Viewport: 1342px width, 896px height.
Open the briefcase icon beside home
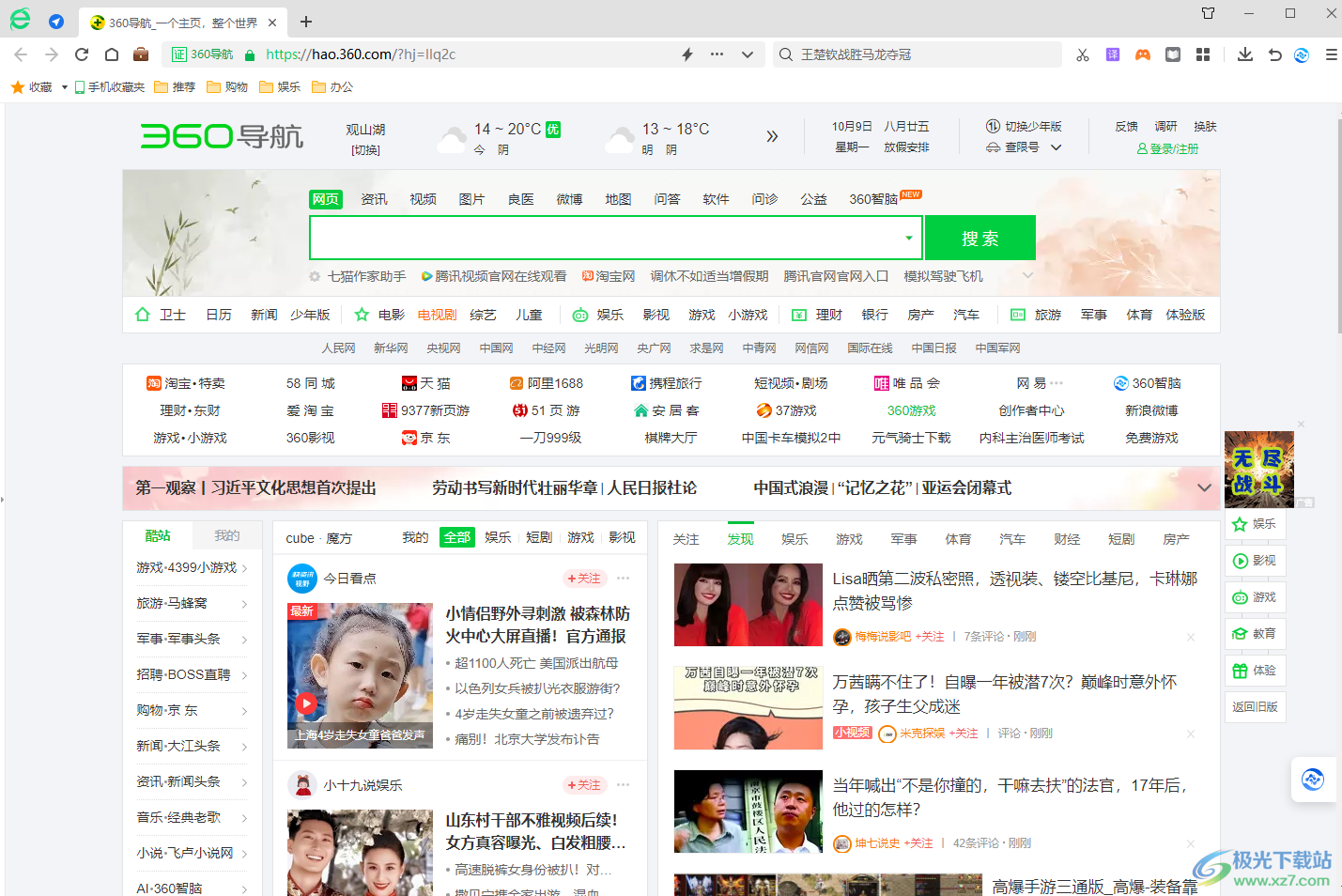(x=141, y=54)
